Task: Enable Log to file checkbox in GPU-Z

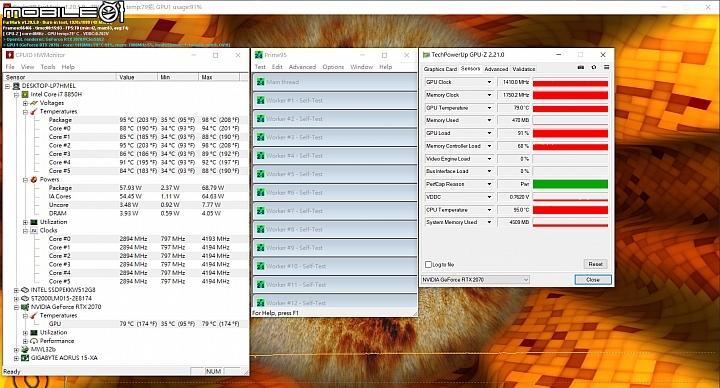Action: (x=428, y=264)
